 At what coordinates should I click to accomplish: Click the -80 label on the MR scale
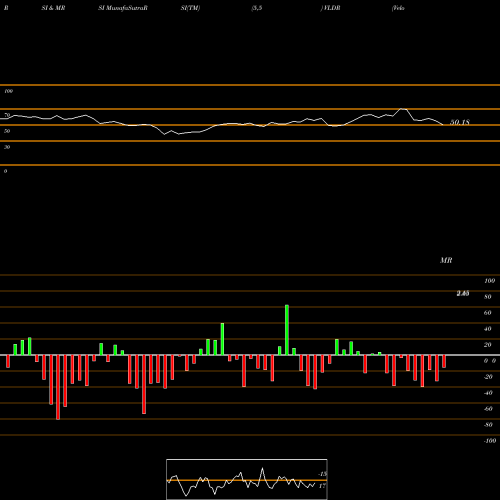pos(488,425)
